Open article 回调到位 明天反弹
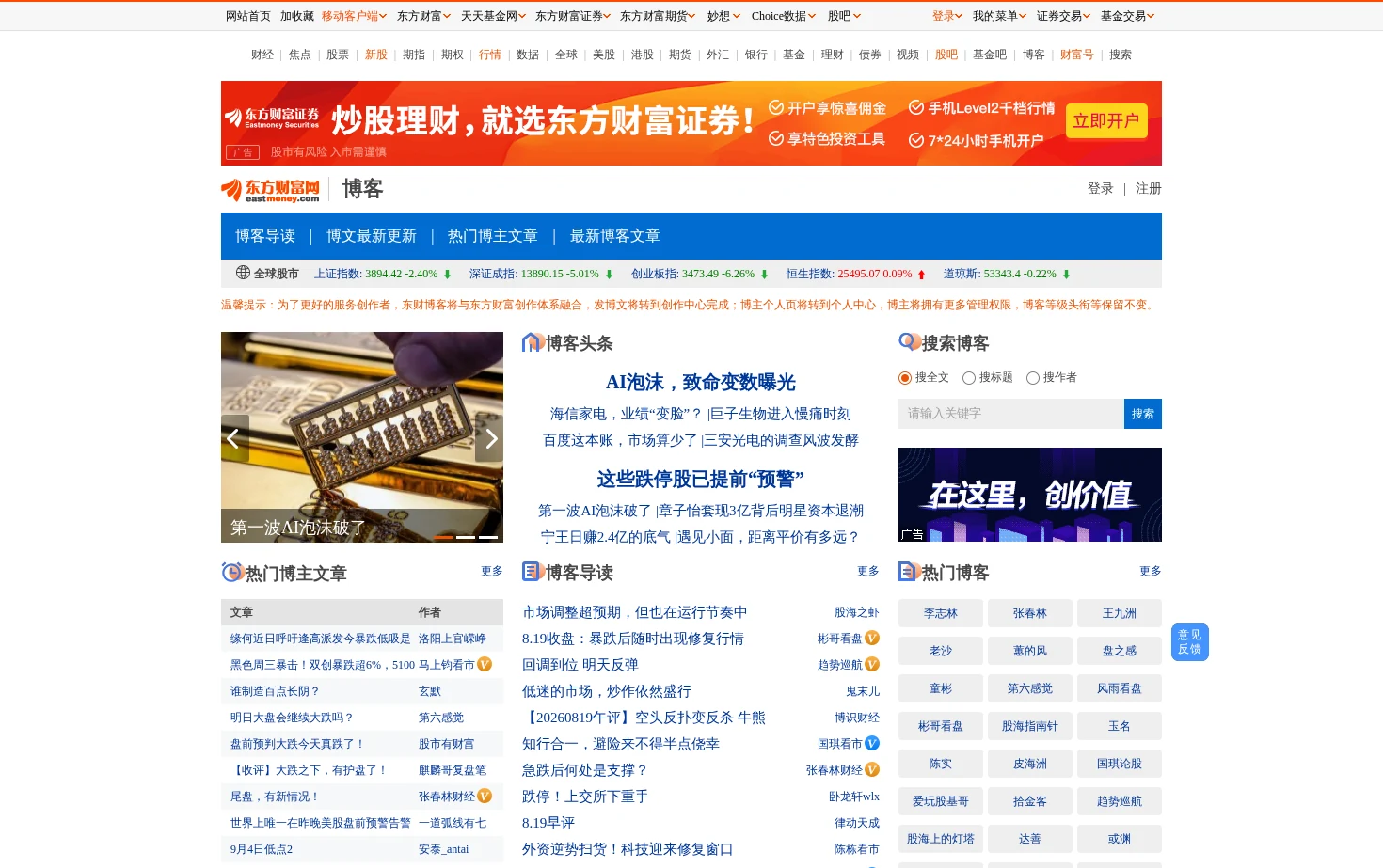The image size is (1383, 868). tap(580, 664)
